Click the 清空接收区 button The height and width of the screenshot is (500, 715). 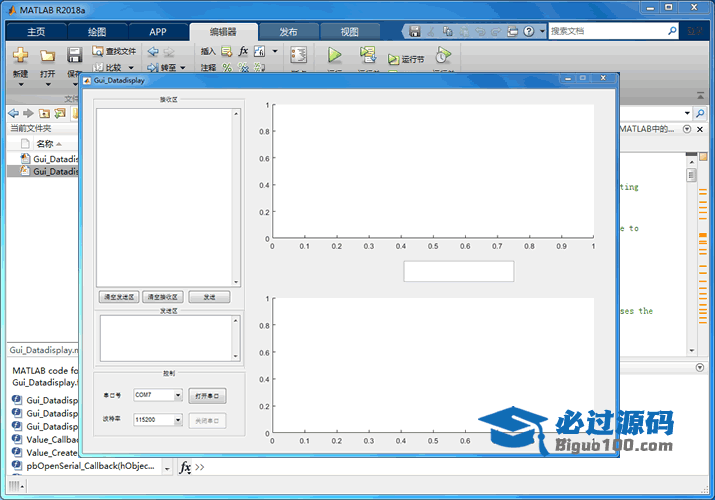pyautogui.click(x=162, y=297)
